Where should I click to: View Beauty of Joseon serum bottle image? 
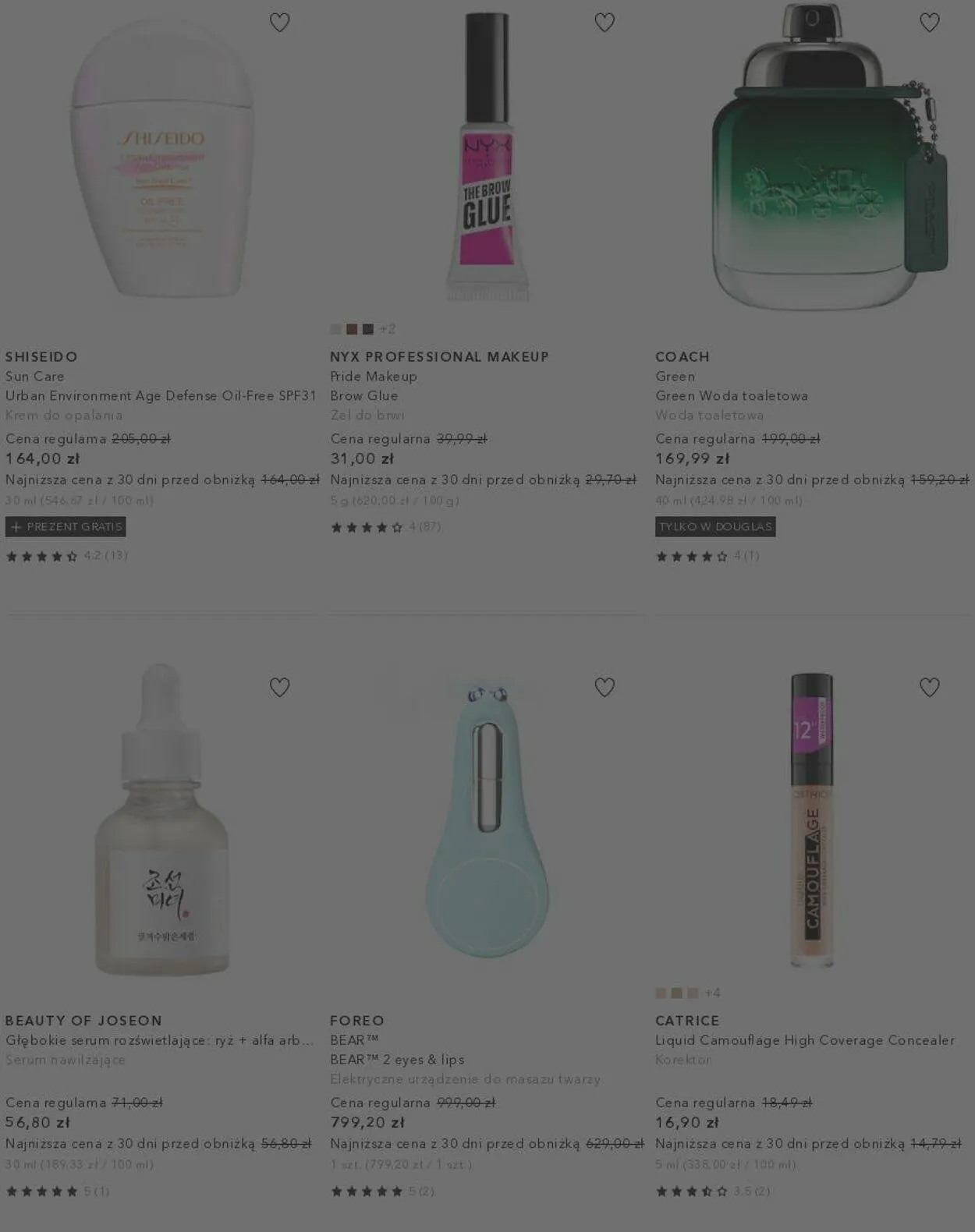(162, 819)
